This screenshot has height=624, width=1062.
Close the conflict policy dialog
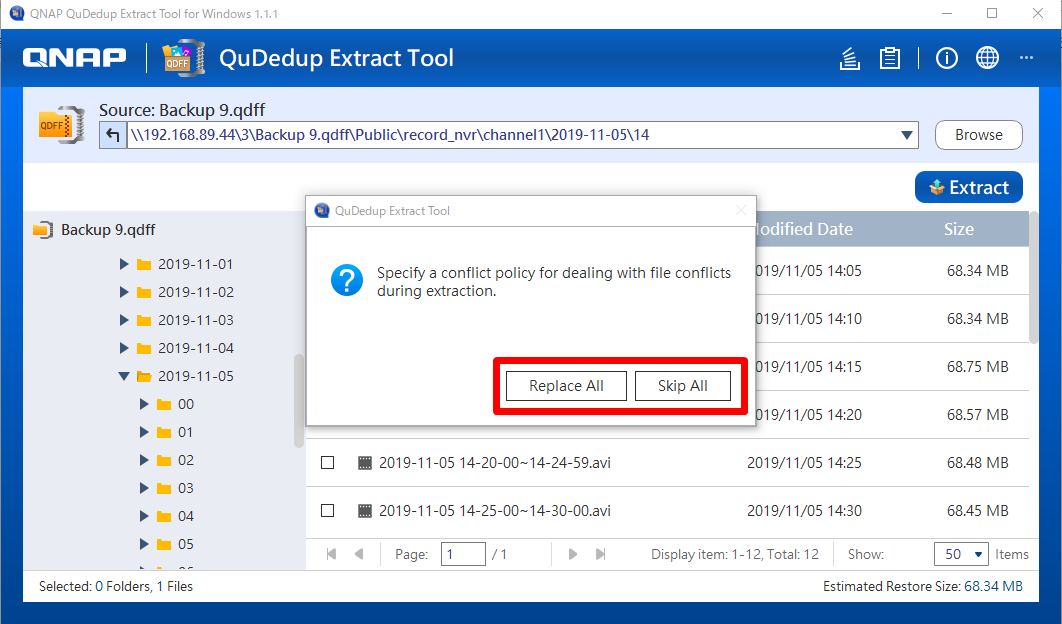tap(741, 211)
